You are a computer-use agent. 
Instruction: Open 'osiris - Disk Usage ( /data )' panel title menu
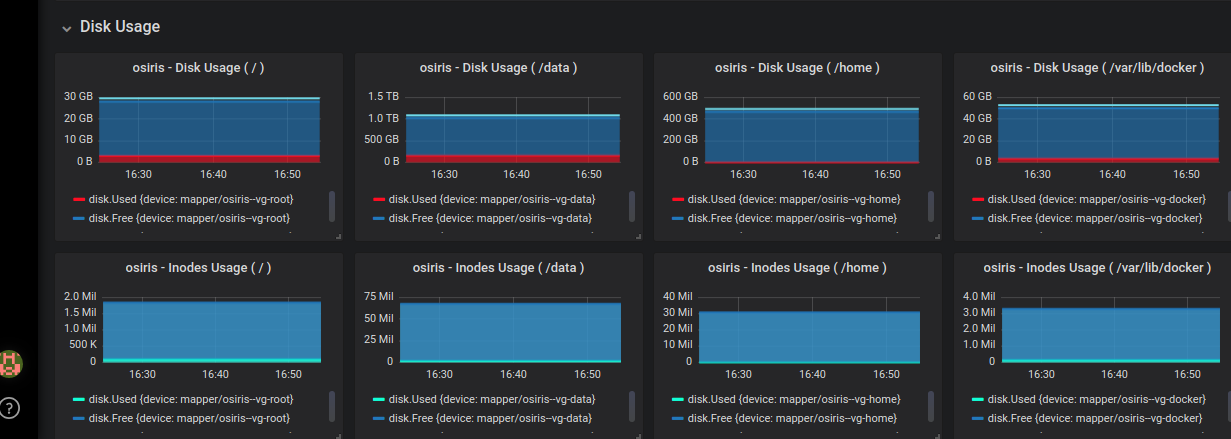click(x=498, y=68)
